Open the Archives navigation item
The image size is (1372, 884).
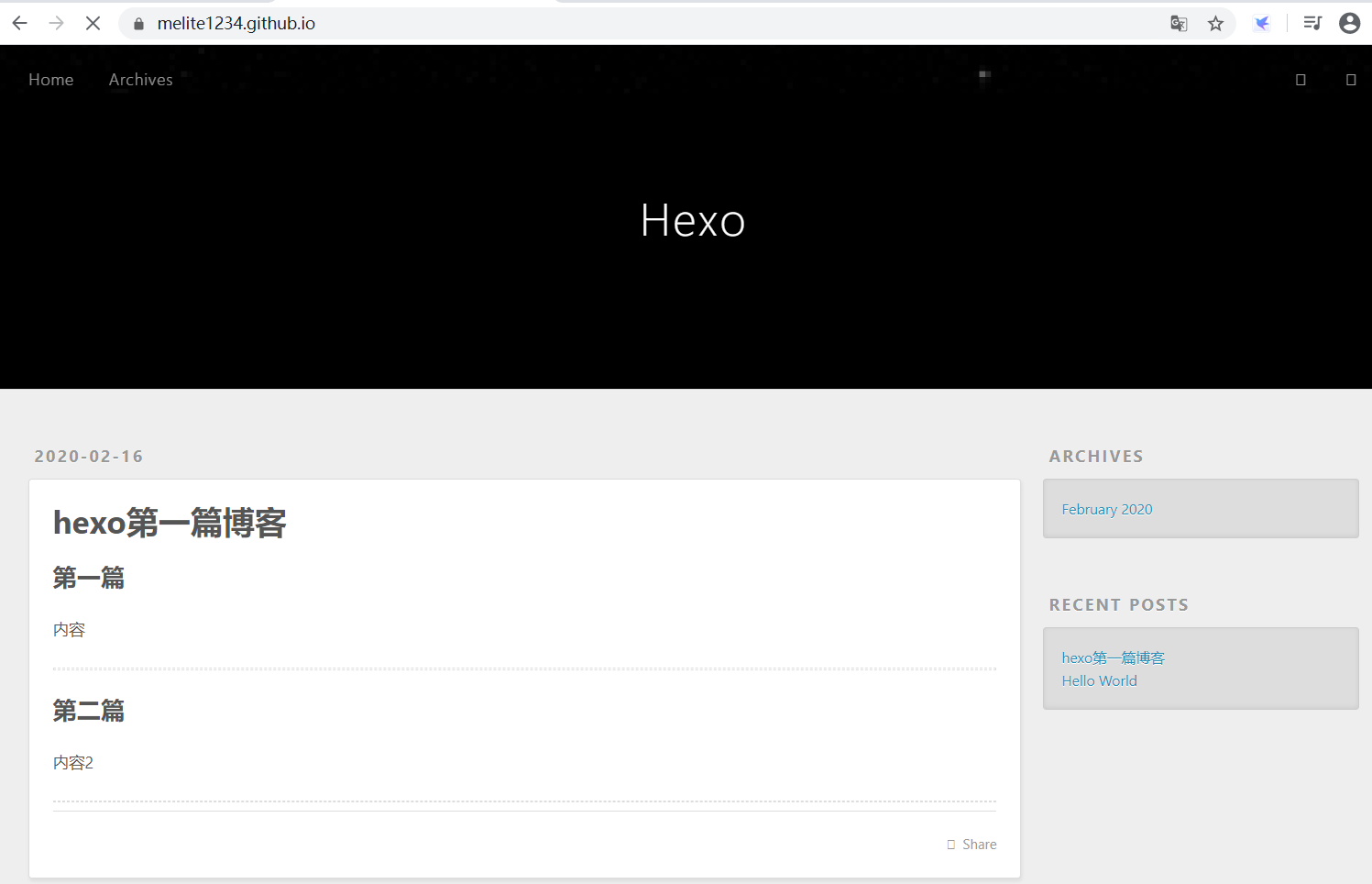(x=141, y=80)
